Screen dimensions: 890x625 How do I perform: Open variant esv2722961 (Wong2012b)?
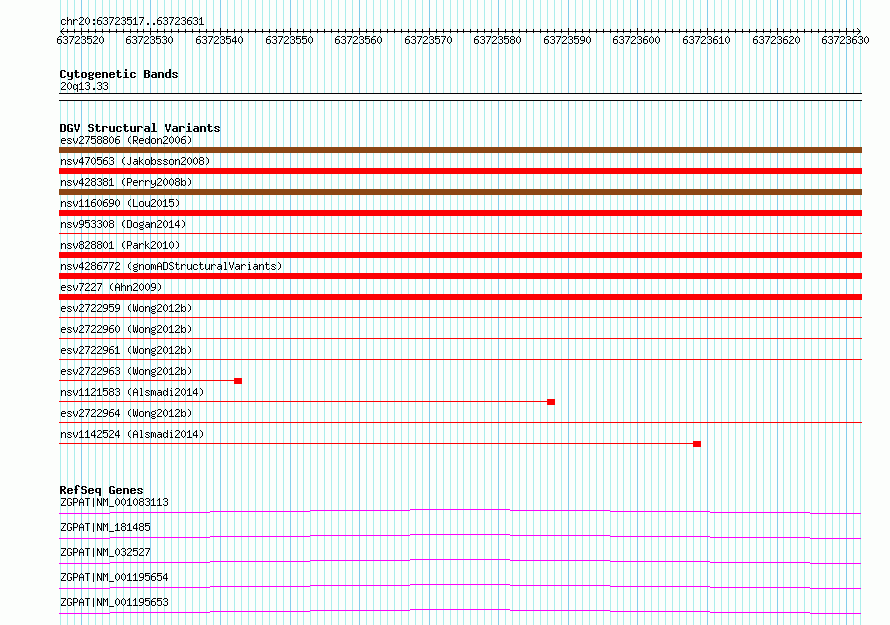point(126,350)
